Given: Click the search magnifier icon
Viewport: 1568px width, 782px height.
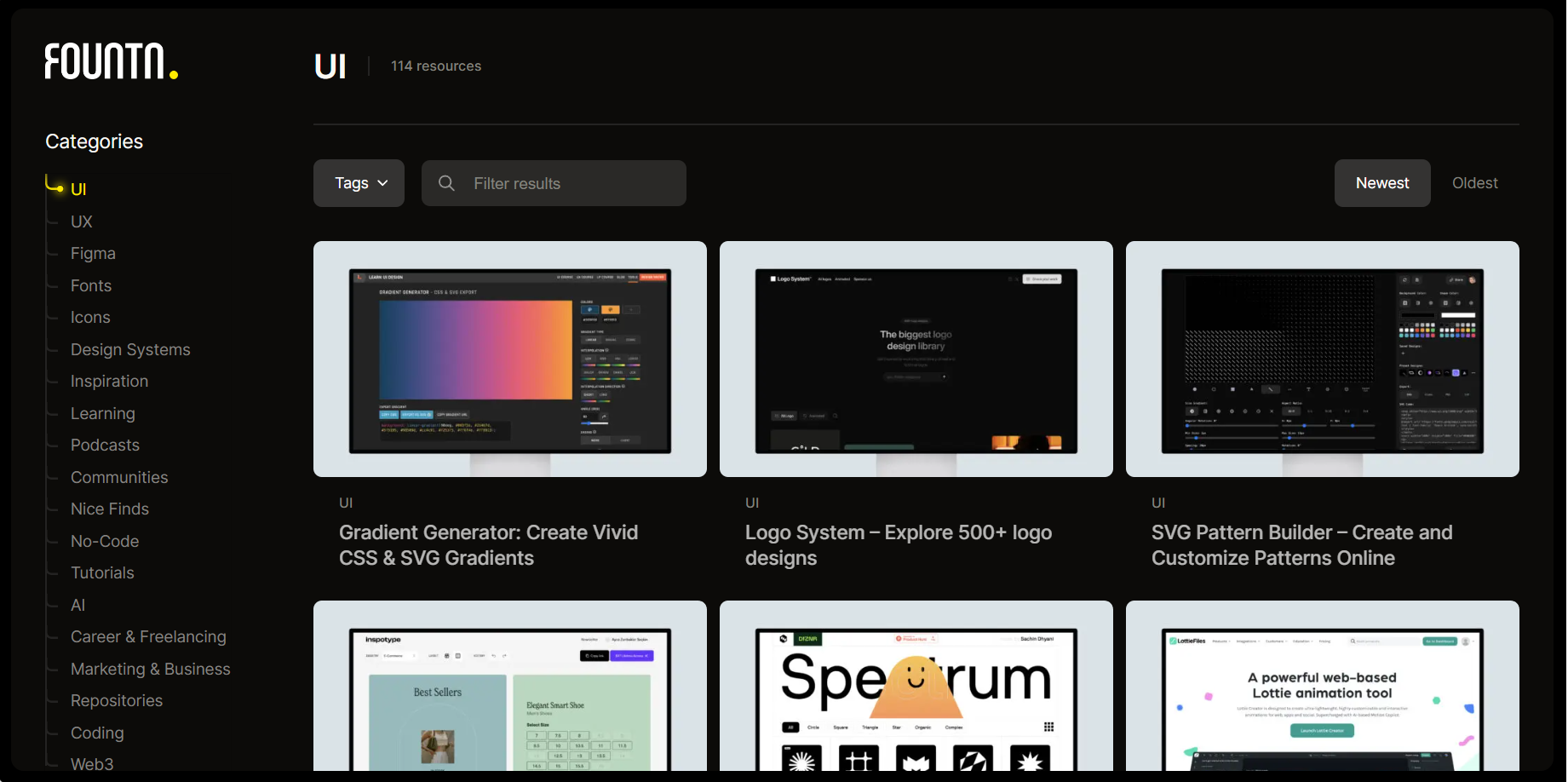Looking at the screenshot, I should (x=446, y=183).
